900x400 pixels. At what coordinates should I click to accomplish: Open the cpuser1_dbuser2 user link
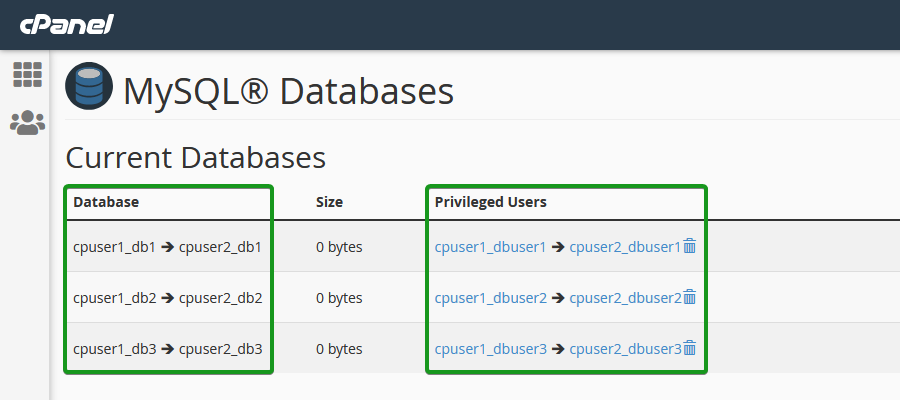point(491,298)
